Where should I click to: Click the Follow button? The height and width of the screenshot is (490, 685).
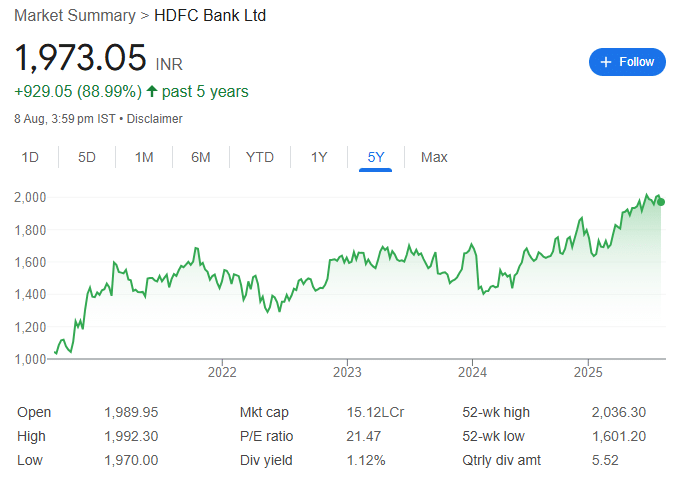click(x=627, y=62)
